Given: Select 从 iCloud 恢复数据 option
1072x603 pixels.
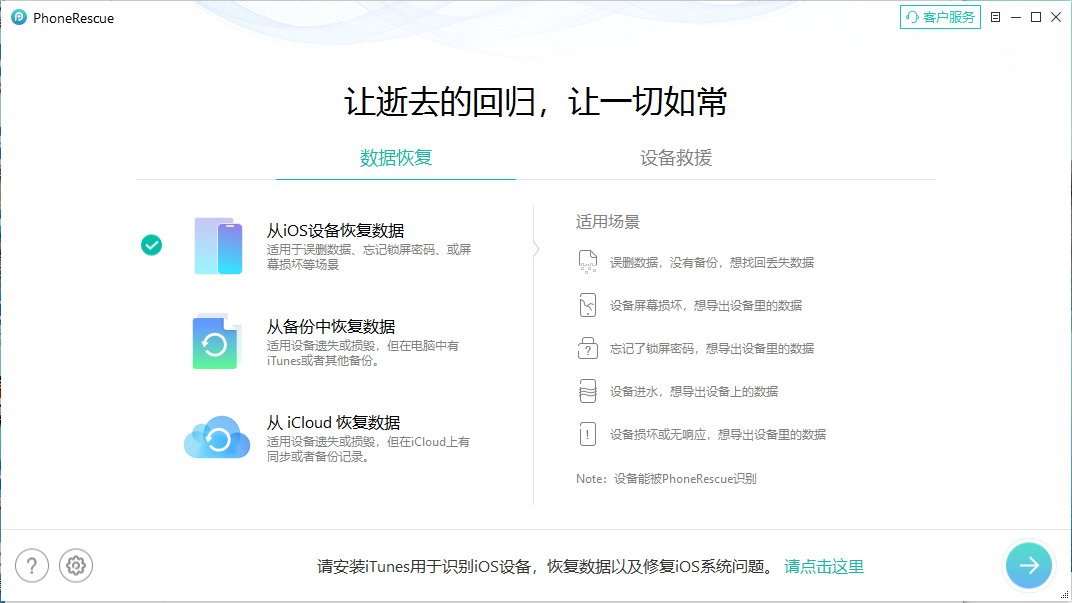Looking at the screenshot, I should click(x=333, y=422).
